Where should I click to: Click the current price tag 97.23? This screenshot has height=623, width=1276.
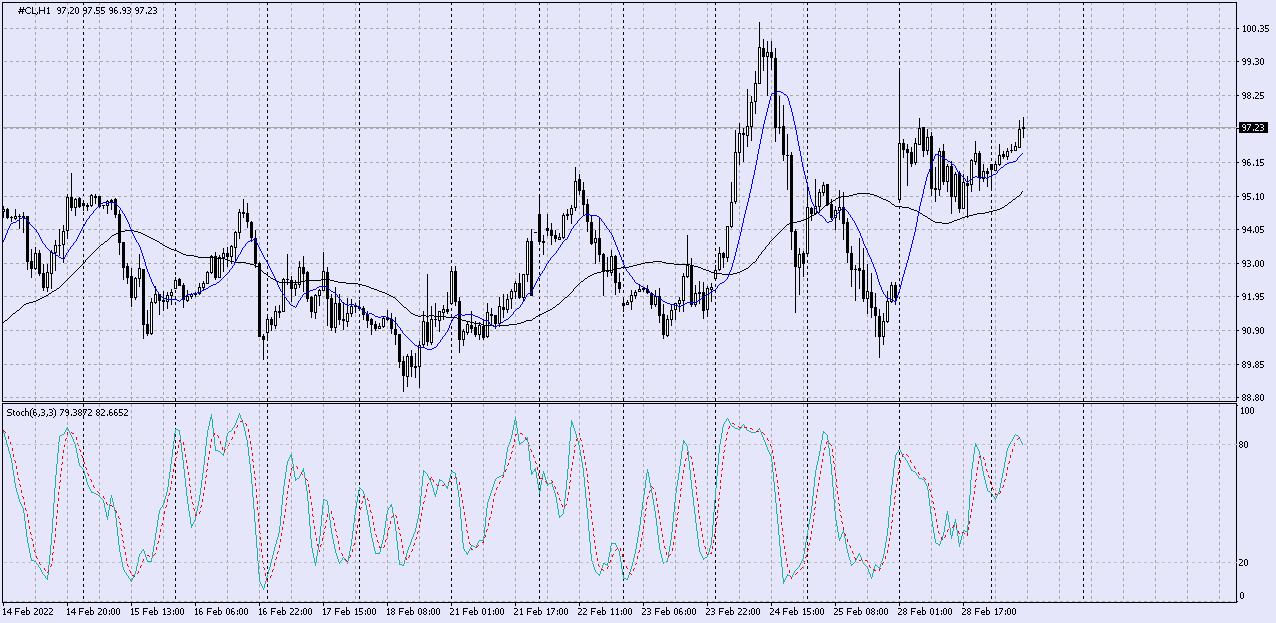click(1253, 128)
